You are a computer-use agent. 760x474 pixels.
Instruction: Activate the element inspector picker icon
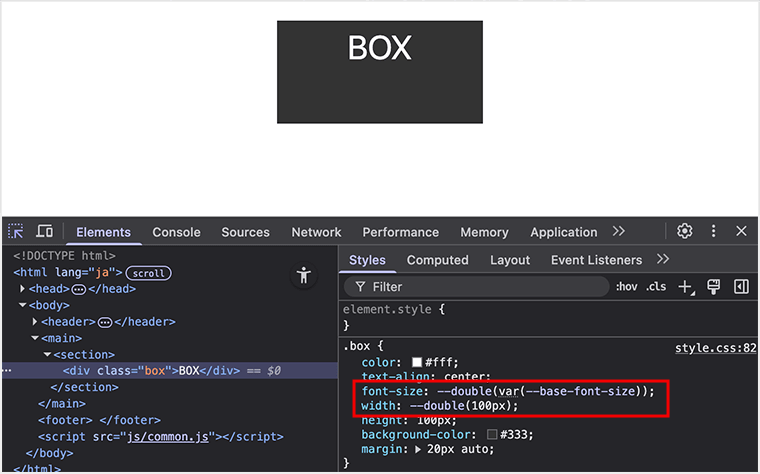(x=16, y=231)
